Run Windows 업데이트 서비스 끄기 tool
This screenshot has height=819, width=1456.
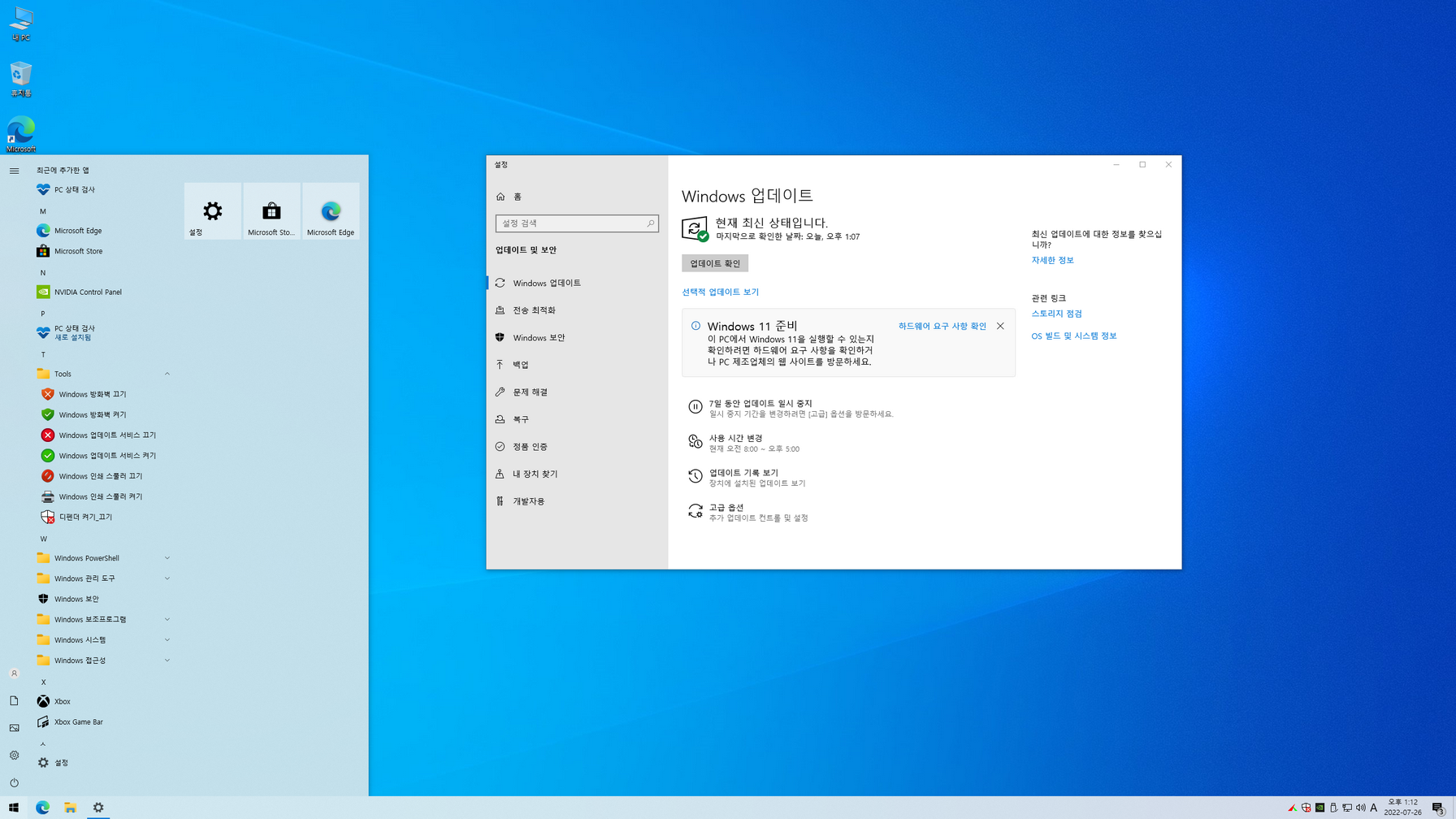[102, 435]
